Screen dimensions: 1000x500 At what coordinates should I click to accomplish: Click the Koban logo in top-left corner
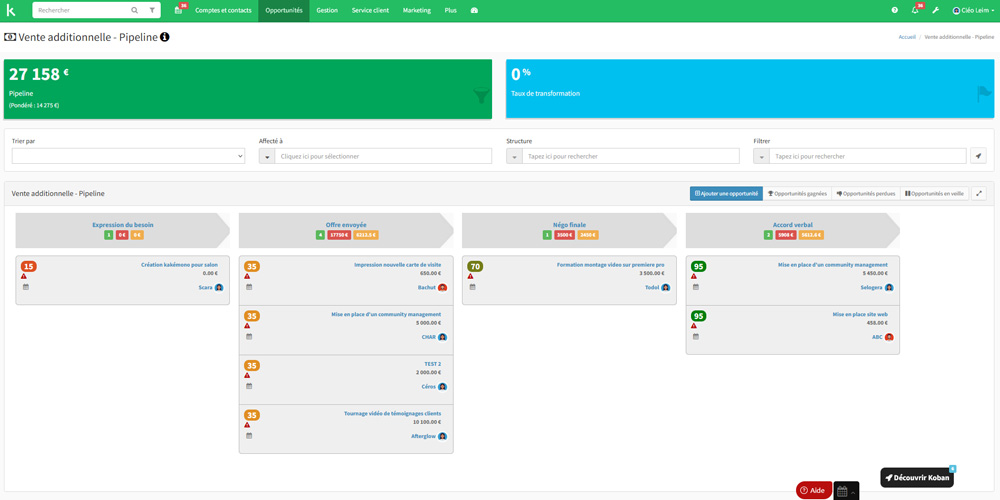(x=11, y=10)
